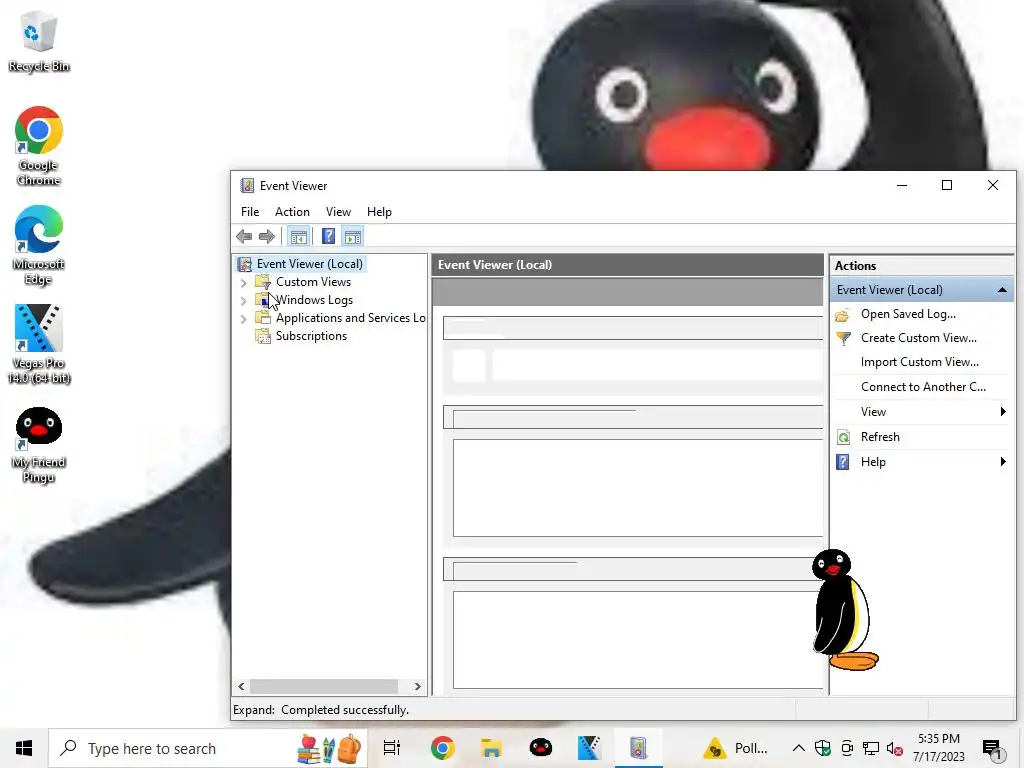Click the Create Custom View funnel icon
This screenshot has height=768, width=1024.
(843, 338)
